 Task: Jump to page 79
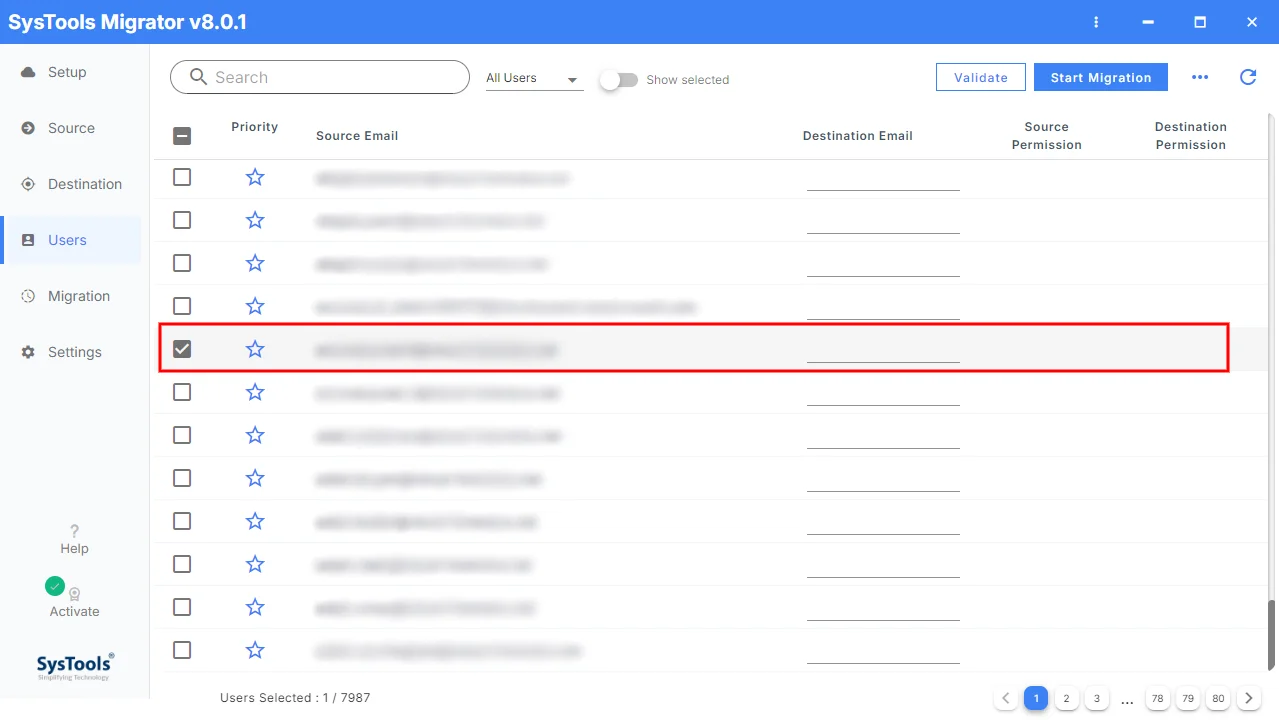point(1188,698)
